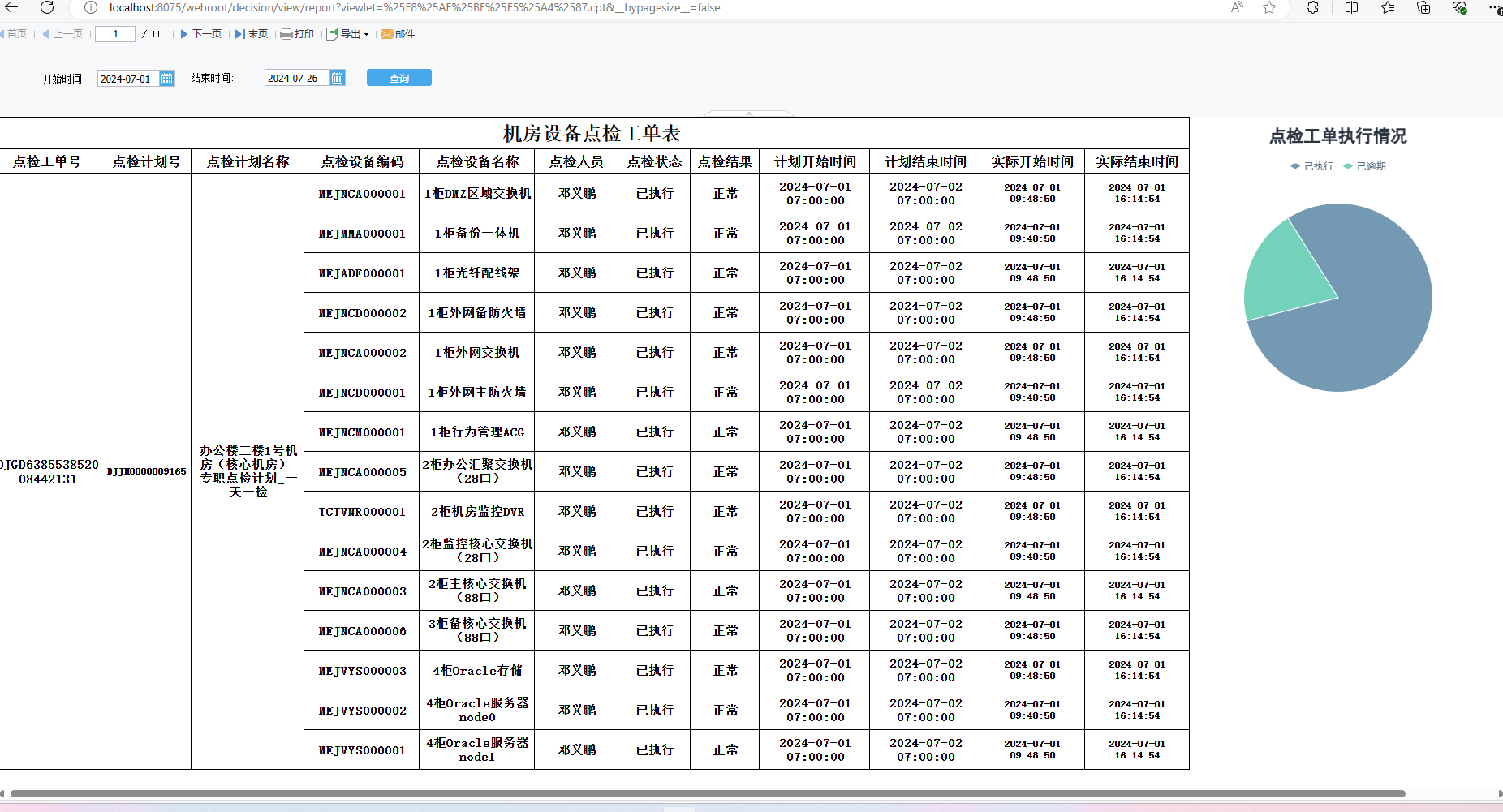Send report by 邮件 email

(x=398, y=34)
